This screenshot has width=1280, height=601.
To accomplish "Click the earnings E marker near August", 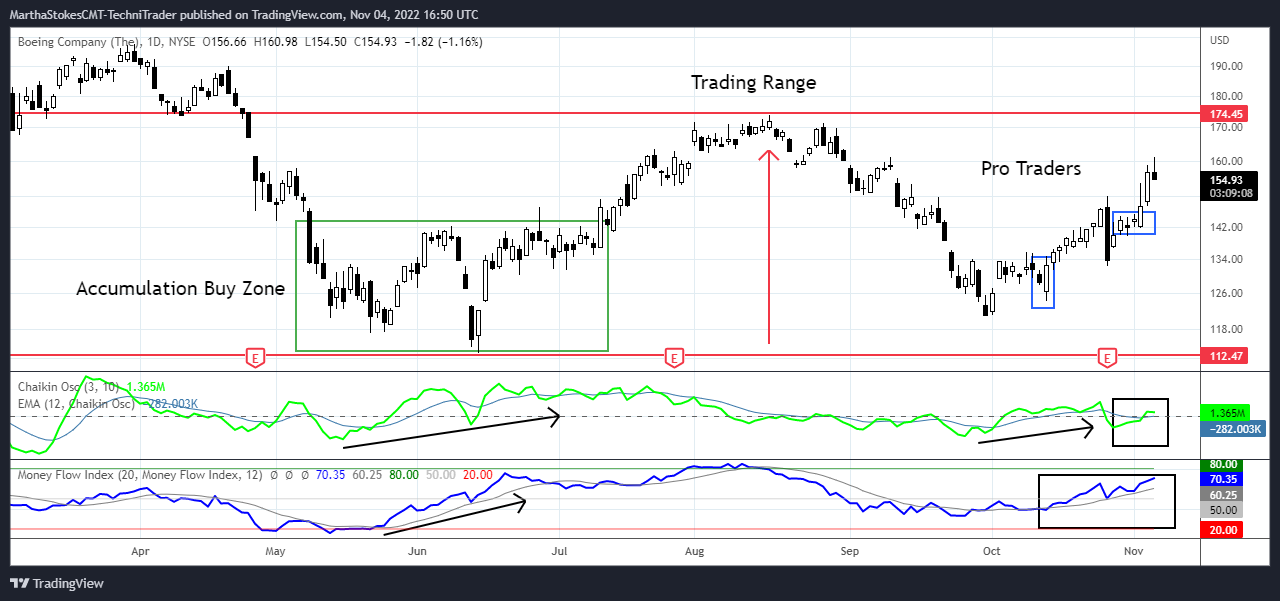I will (x=675, y=357).
